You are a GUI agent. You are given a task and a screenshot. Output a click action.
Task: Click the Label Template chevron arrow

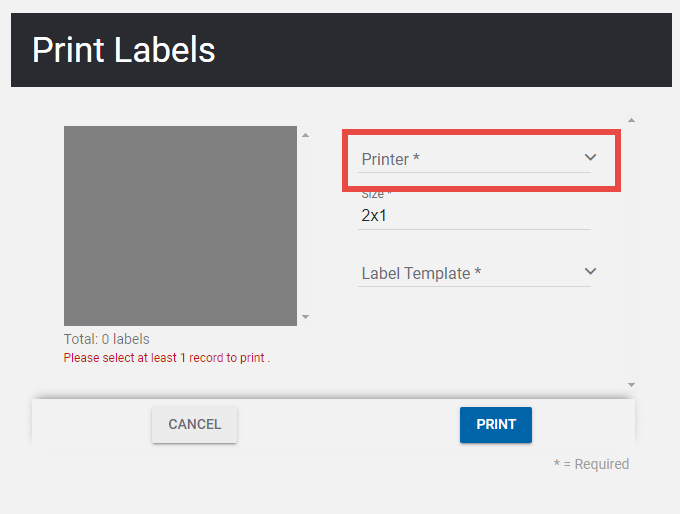tap(590, 272)
